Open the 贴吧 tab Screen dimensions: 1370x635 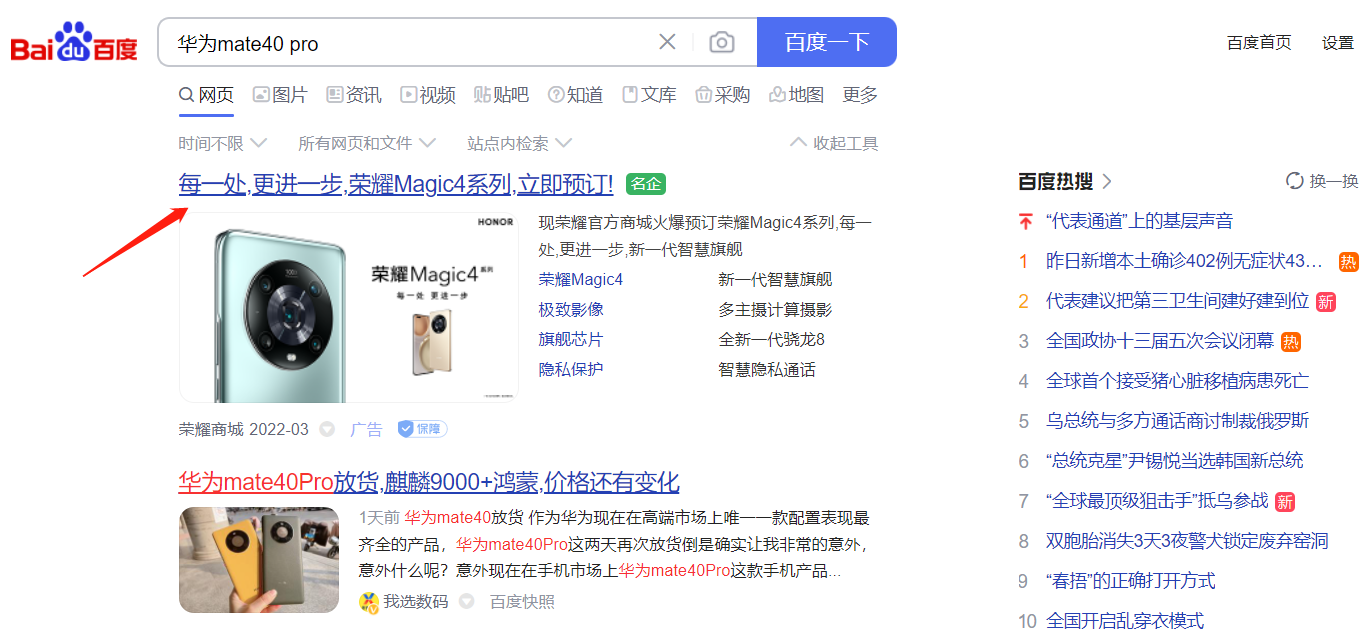pos(501,95)
